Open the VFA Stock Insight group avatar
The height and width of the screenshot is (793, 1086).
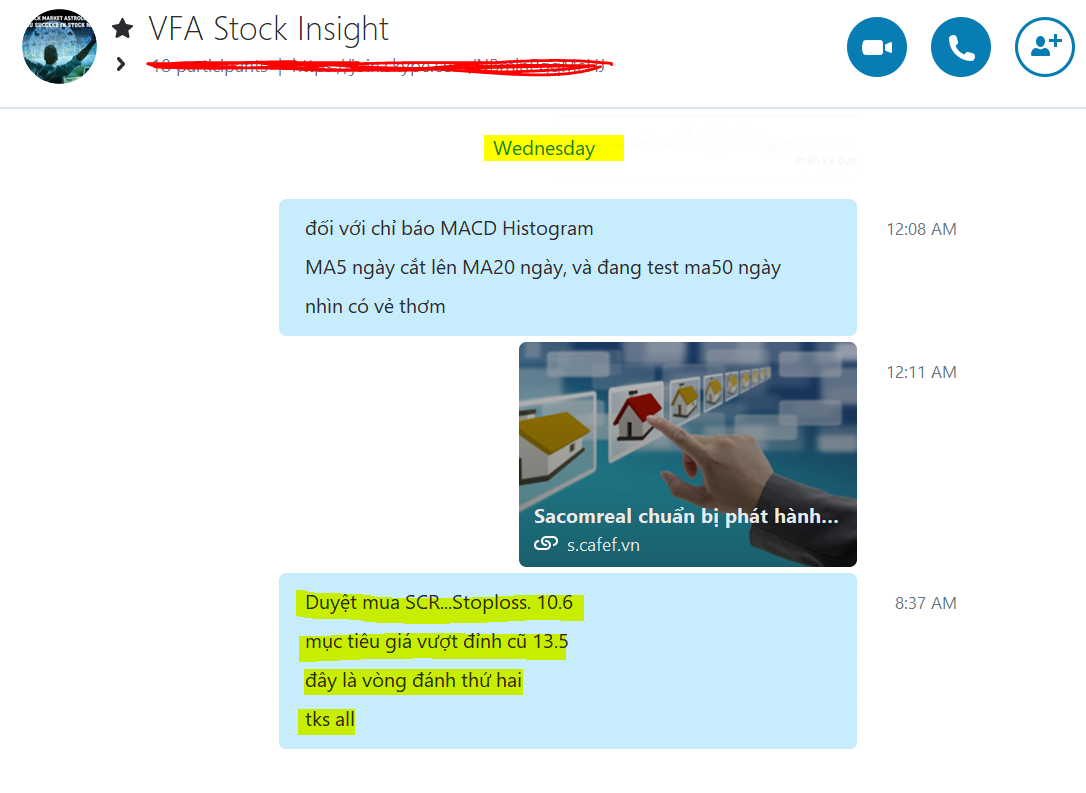pos(59,46)
